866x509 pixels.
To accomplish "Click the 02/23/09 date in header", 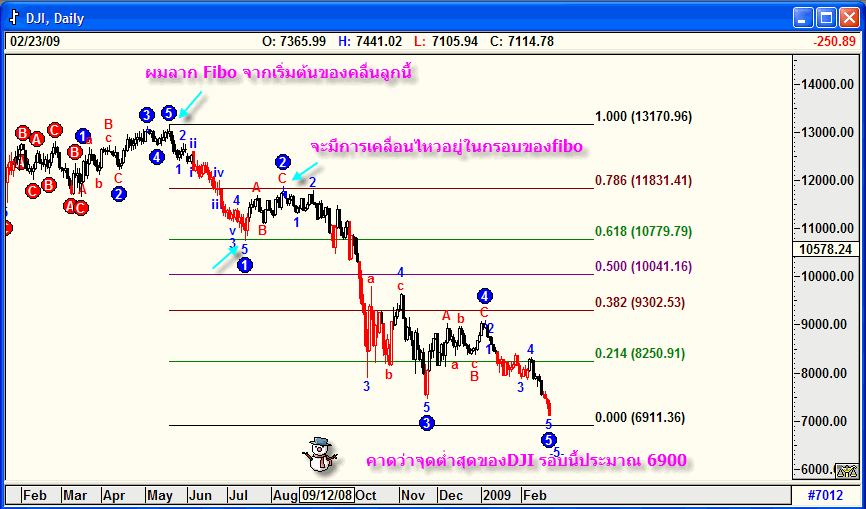I will 33,41.
